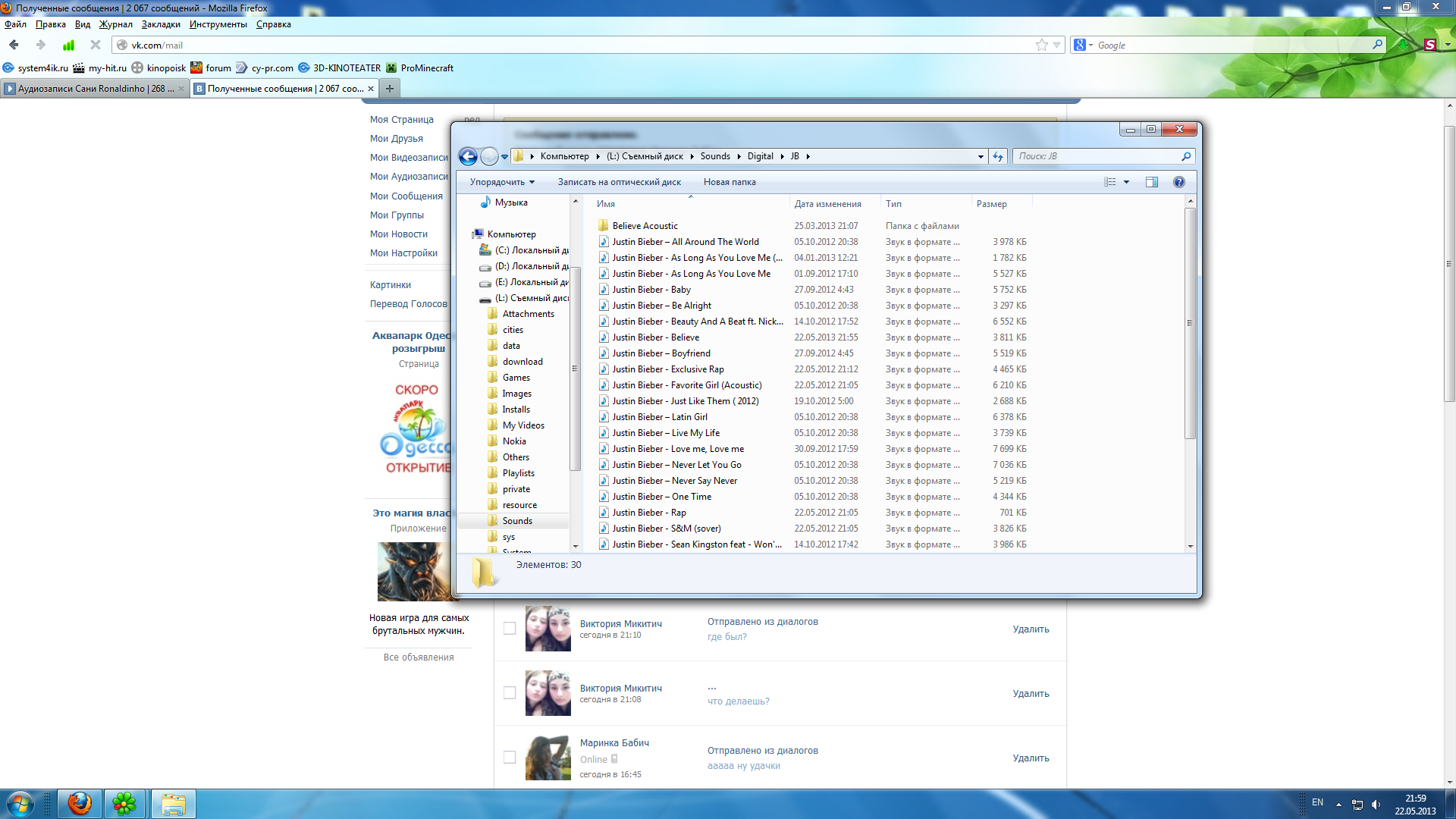Click refresh button beside Explorer address bar
Screen dimensions: 1456x819
pos(998,156)
